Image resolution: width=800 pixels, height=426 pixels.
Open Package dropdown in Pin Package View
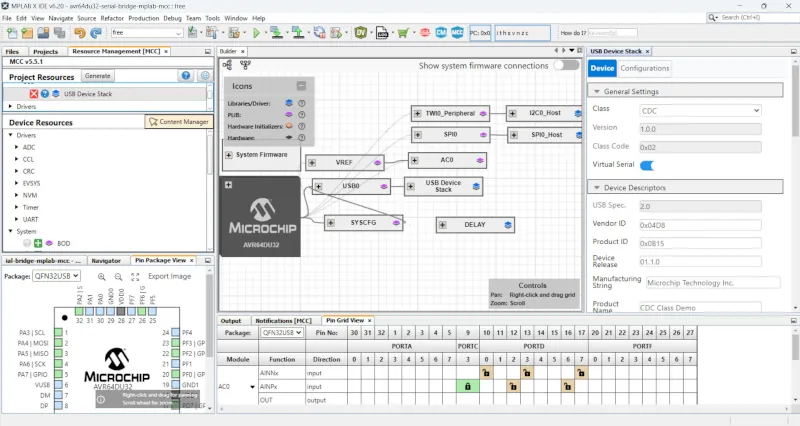tap(57, 276)
